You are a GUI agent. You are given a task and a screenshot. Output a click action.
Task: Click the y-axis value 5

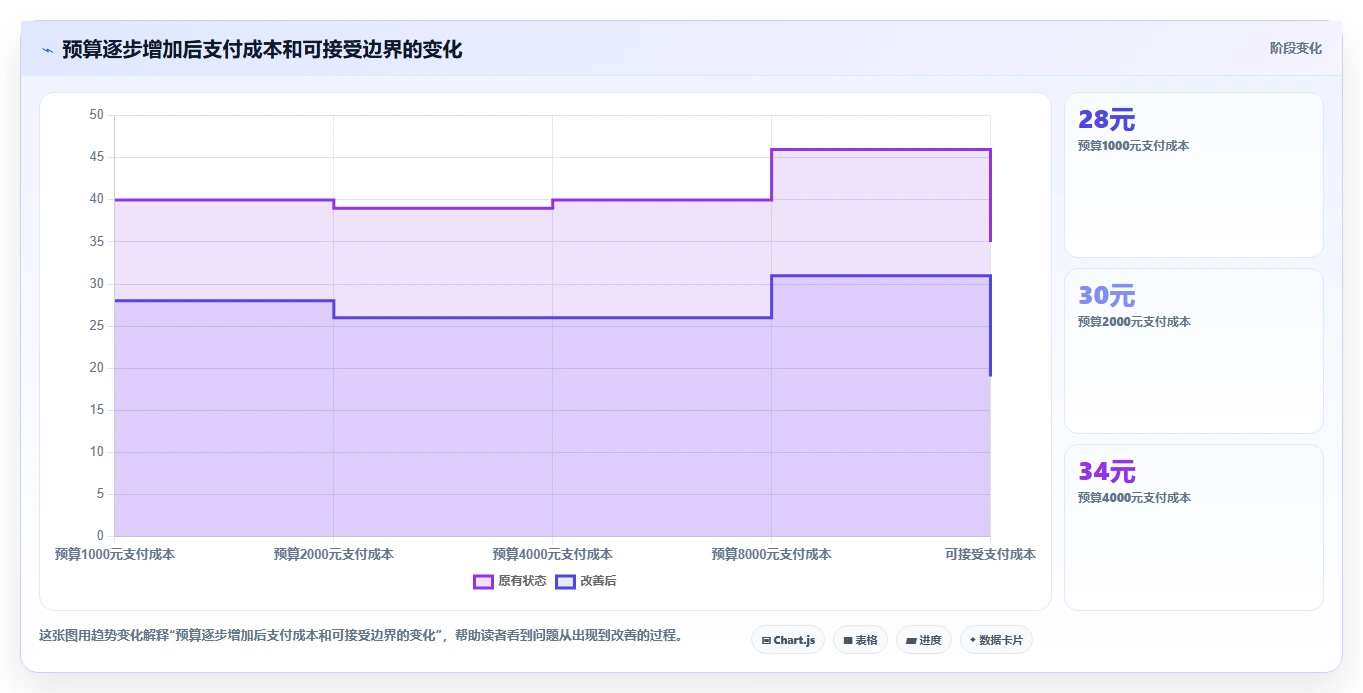tap(100, 494)
